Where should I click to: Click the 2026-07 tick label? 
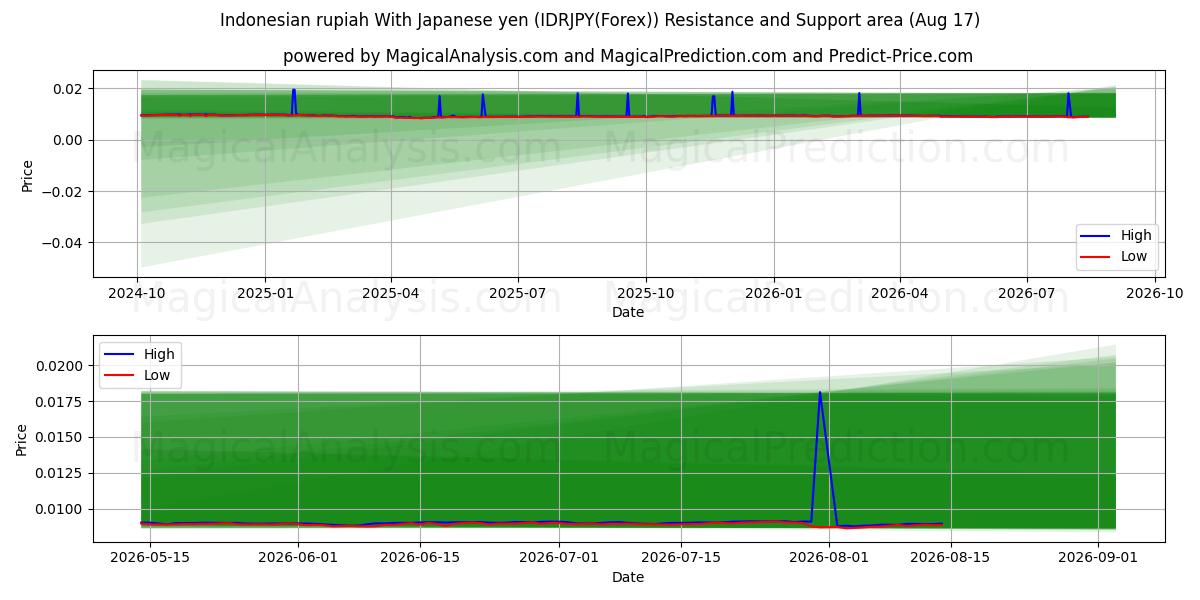pos(1026,294)
